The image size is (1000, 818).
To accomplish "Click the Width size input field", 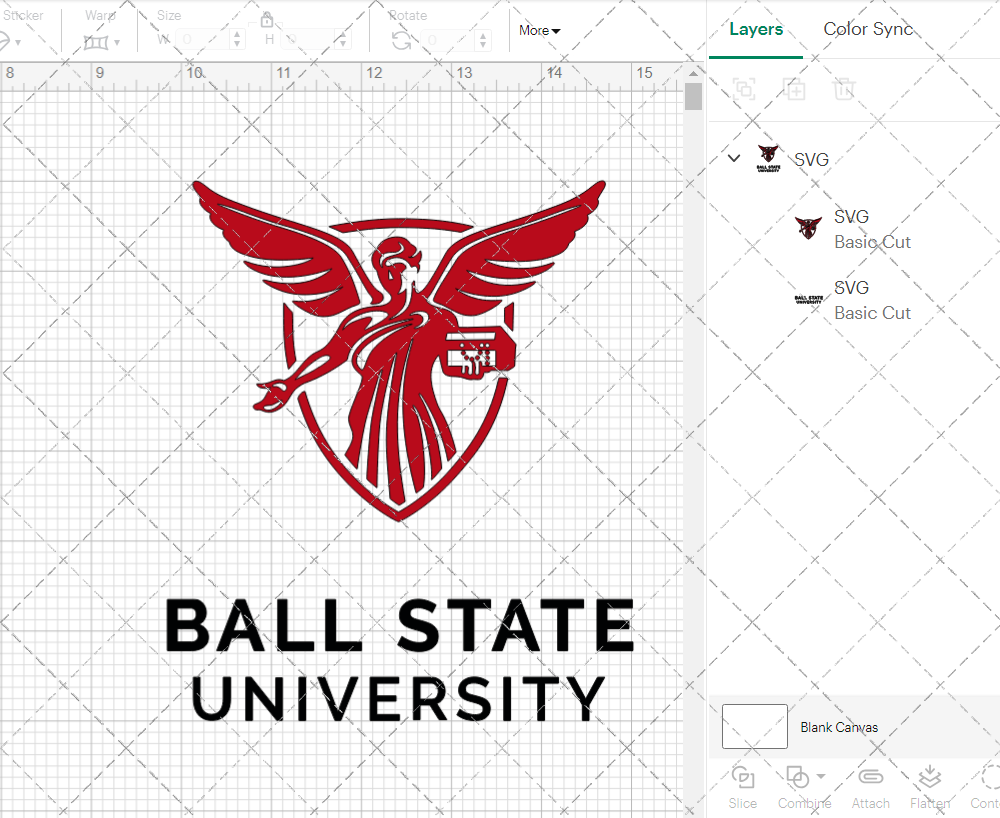I will click(203, 40).
